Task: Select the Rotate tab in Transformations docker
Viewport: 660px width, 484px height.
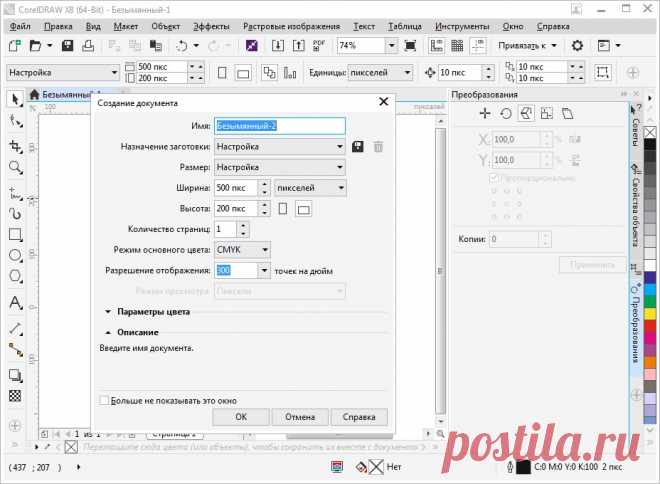Action: (x=506, y=113)
